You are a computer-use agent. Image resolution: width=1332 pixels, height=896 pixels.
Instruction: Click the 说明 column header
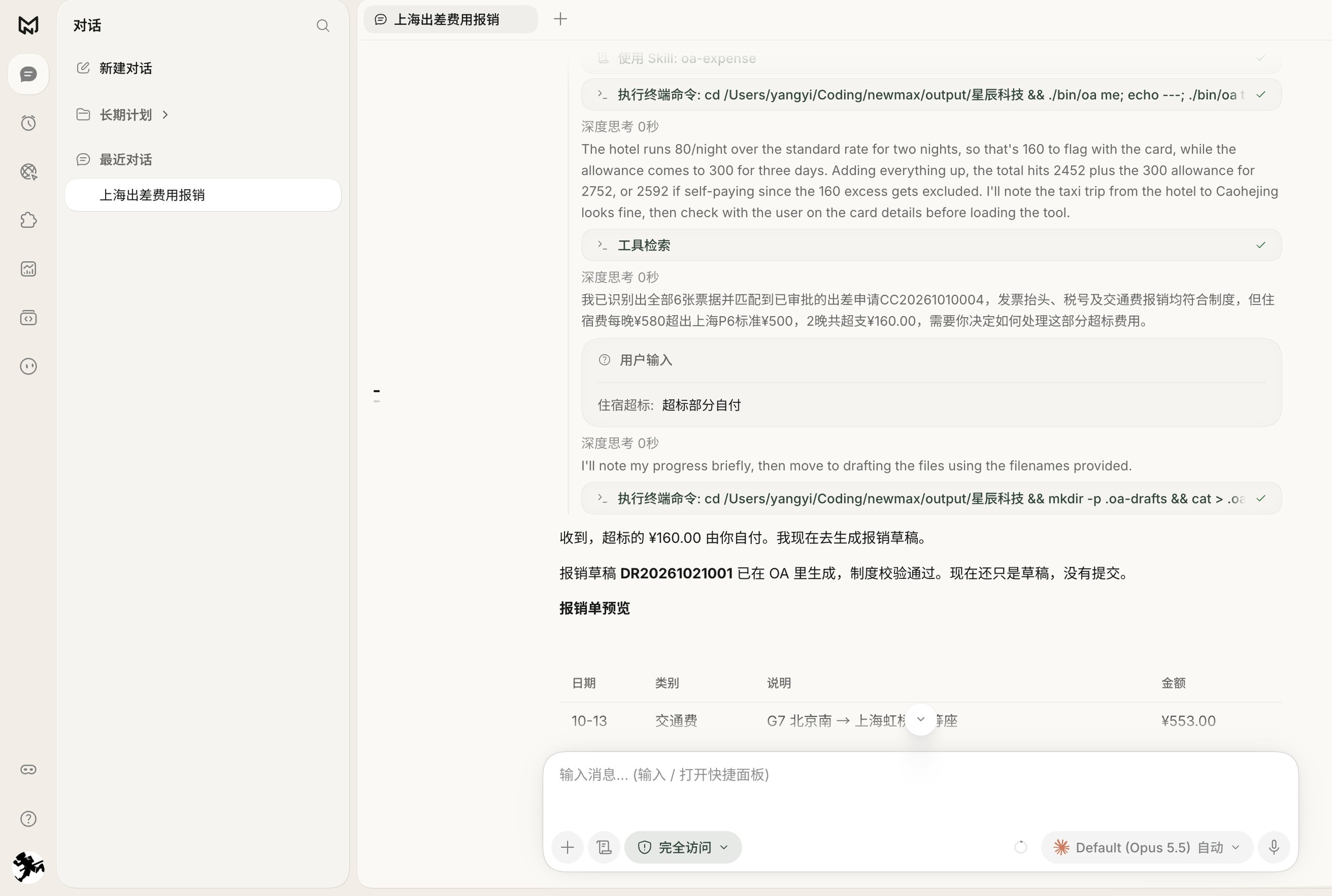tap(778, 683)
